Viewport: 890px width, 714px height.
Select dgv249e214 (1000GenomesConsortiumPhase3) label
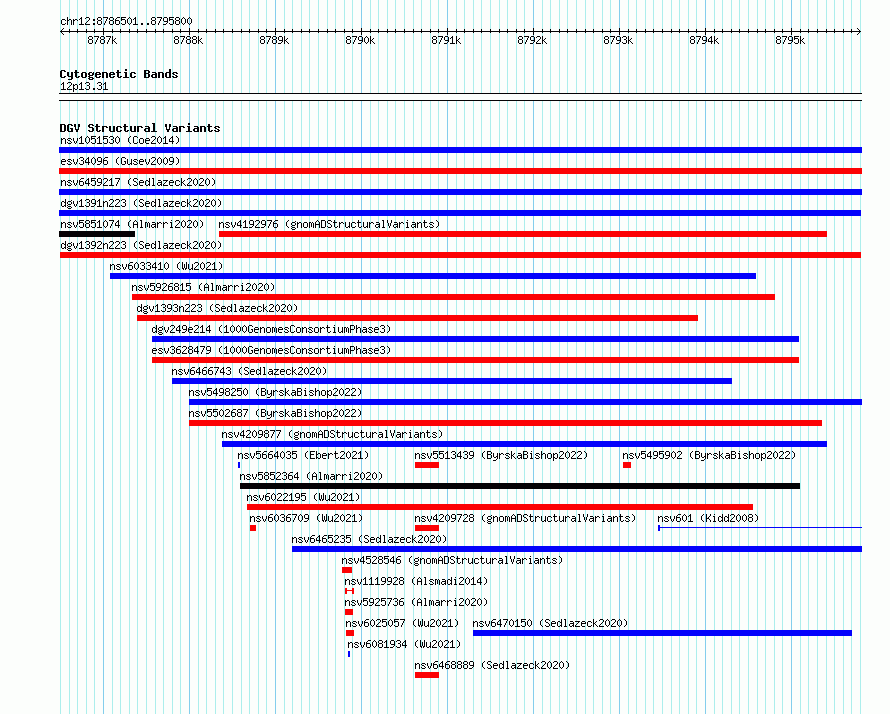[x=271, y=329]
